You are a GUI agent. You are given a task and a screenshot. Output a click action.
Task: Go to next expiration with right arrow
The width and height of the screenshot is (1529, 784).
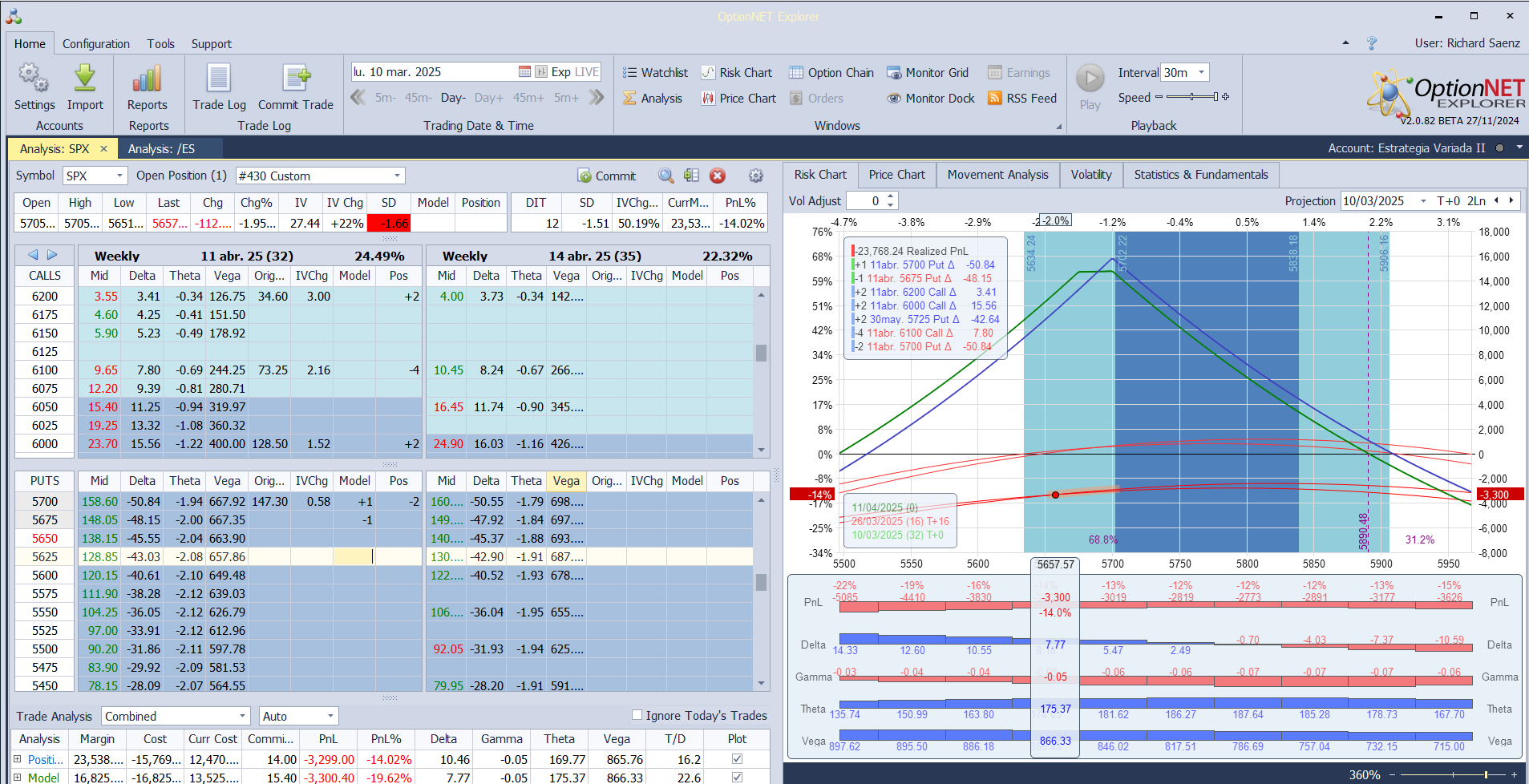tap(52, 255)
